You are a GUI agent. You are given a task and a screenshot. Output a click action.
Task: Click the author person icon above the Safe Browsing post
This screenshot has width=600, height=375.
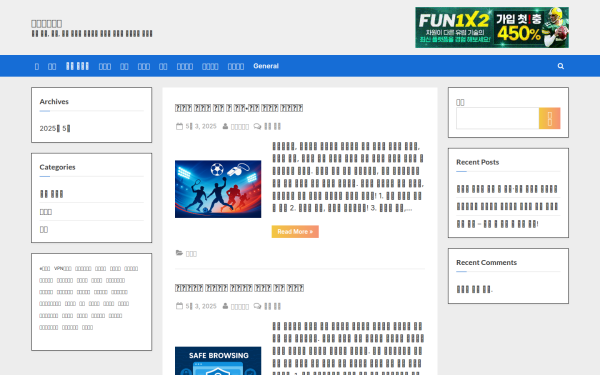pos(225,306)
